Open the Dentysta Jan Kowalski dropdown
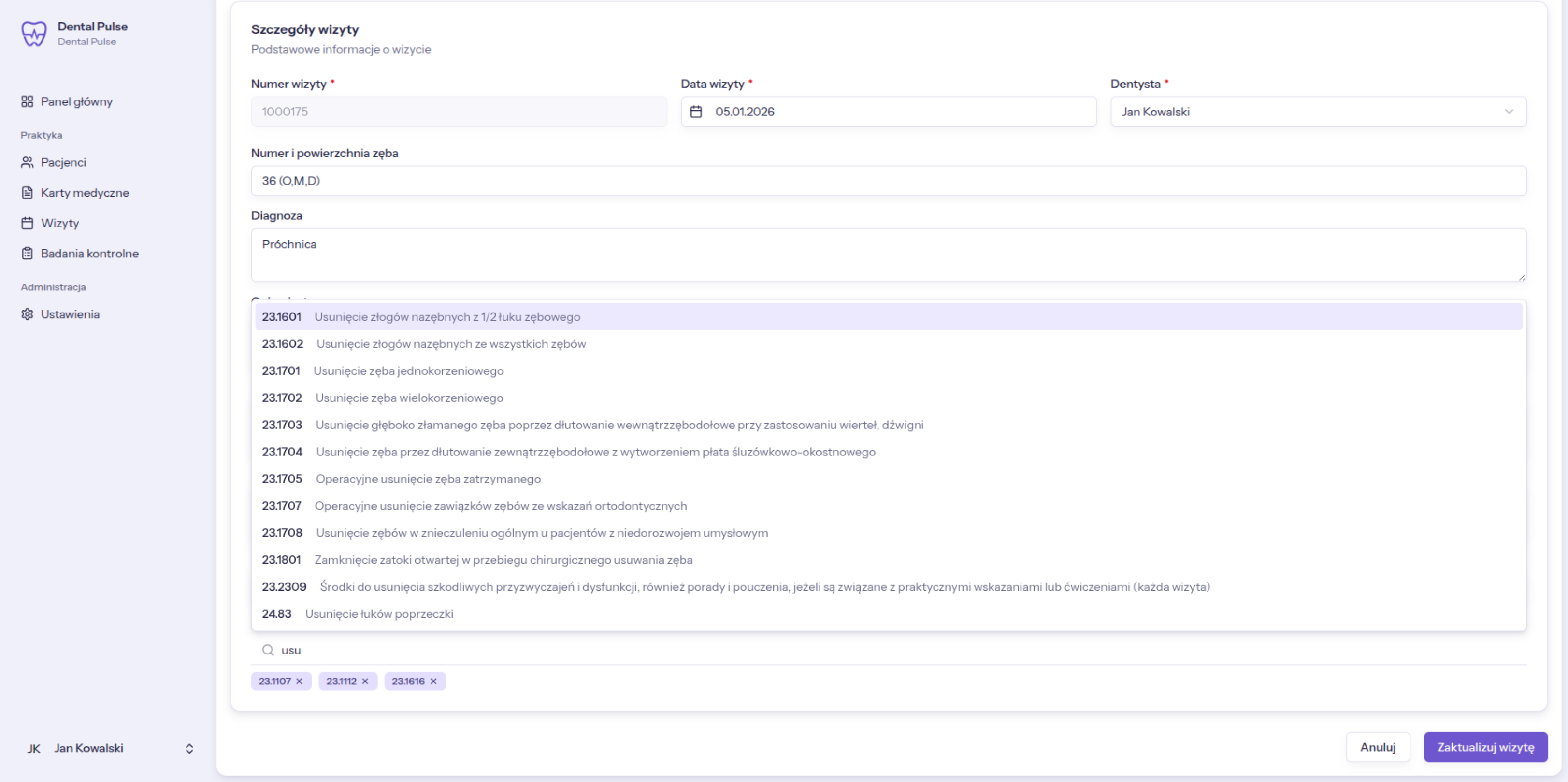The height and width of the screenshot is (782, 1568). coord(1318,112)
